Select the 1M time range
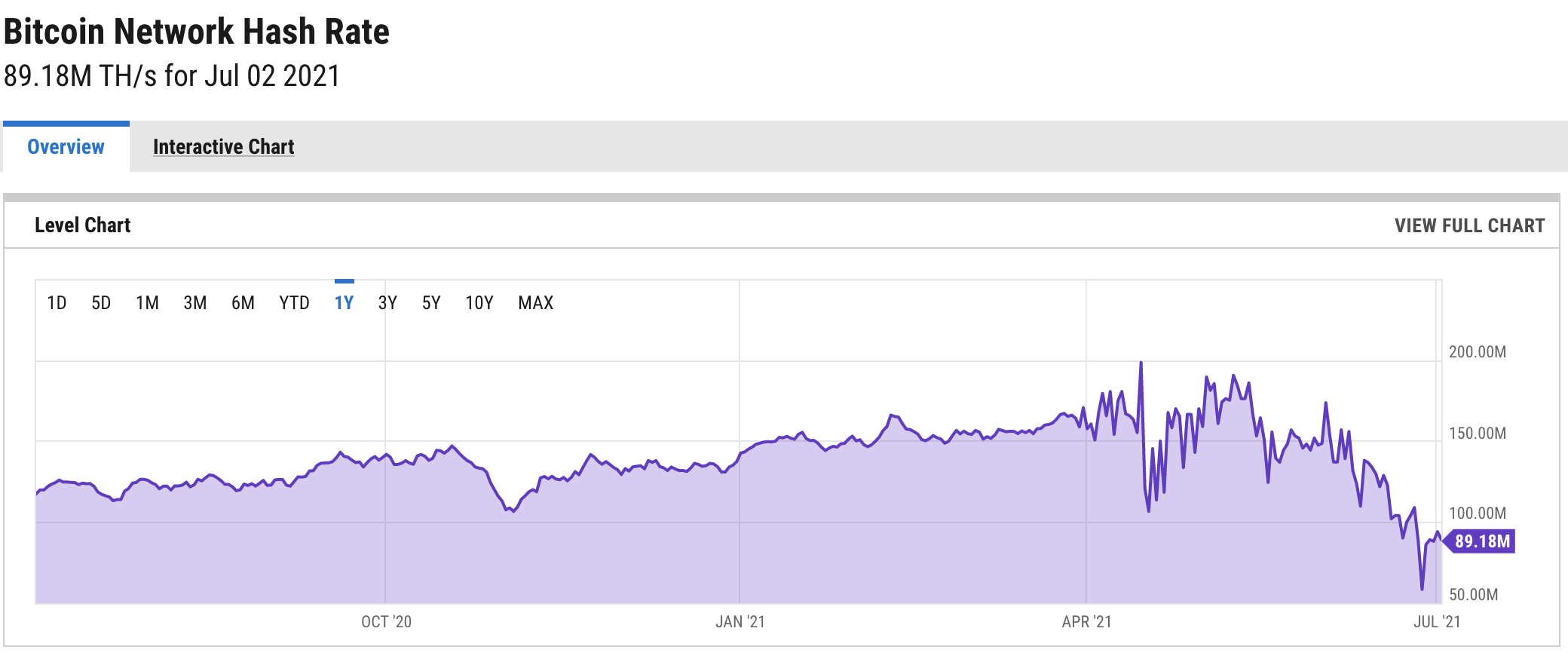The image size is (1568, 659). point(147,303)
